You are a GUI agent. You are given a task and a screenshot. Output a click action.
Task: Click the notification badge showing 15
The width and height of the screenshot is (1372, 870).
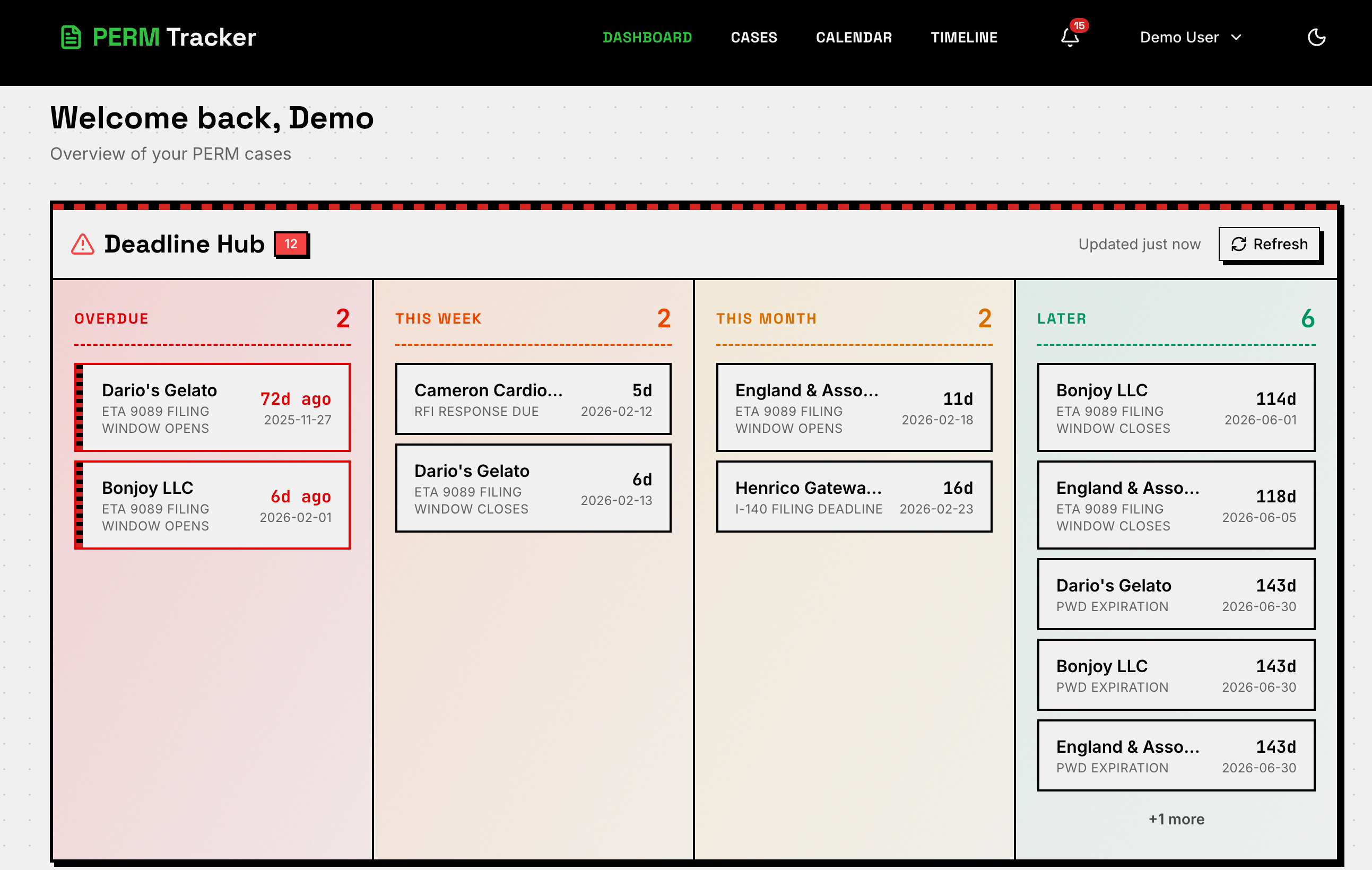click(x=1079, y=25)
